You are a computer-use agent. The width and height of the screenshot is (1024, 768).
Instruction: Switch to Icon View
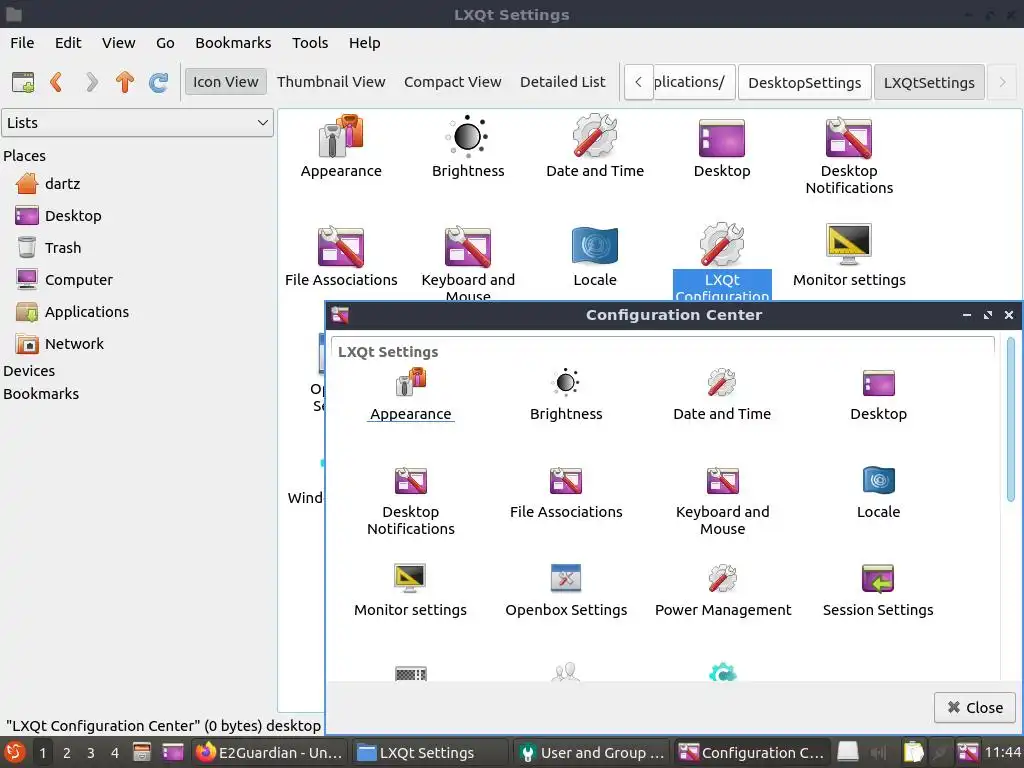click(225, 82)
